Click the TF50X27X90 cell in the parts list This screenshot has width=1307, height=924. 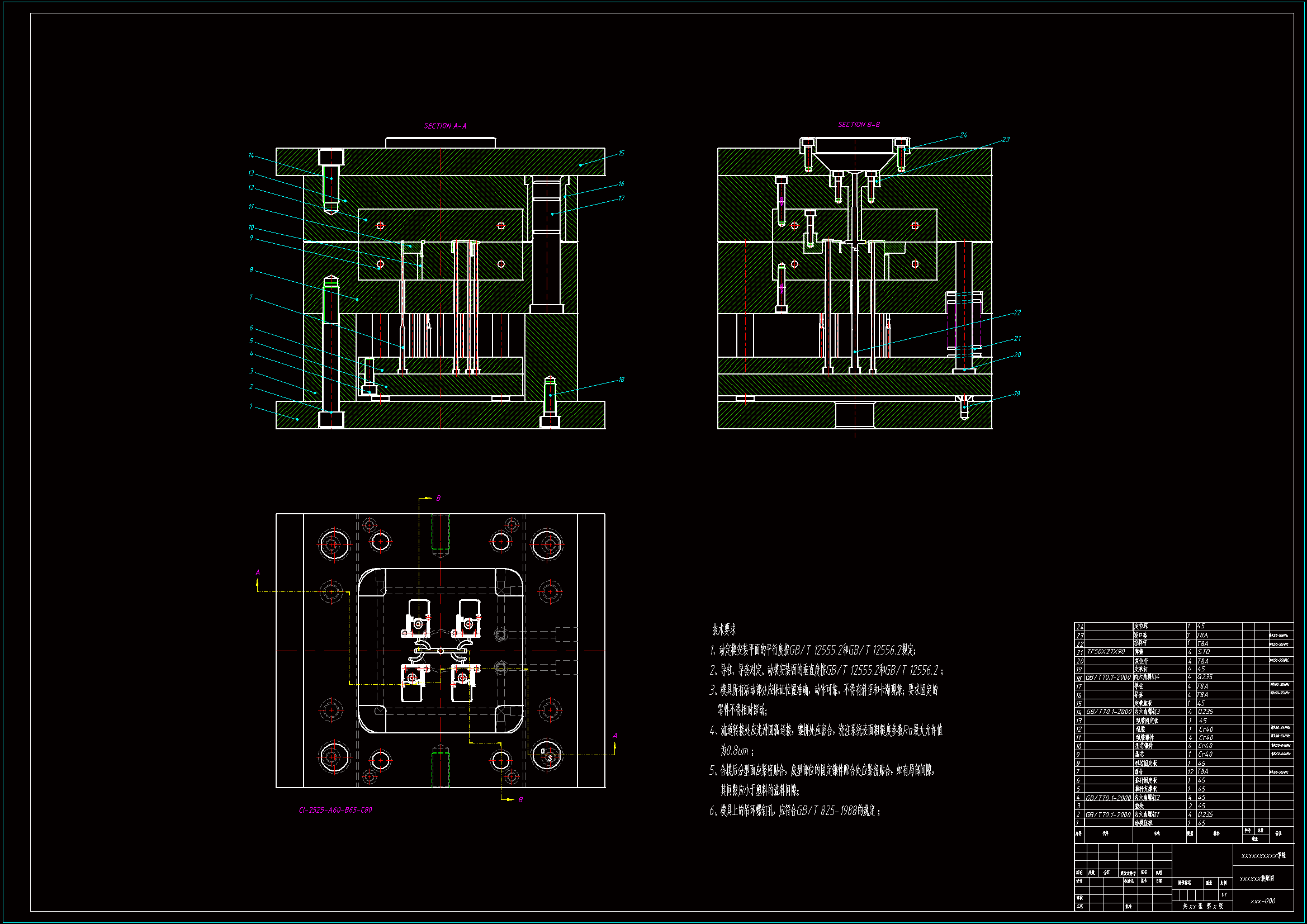(x=1106, y=651)
